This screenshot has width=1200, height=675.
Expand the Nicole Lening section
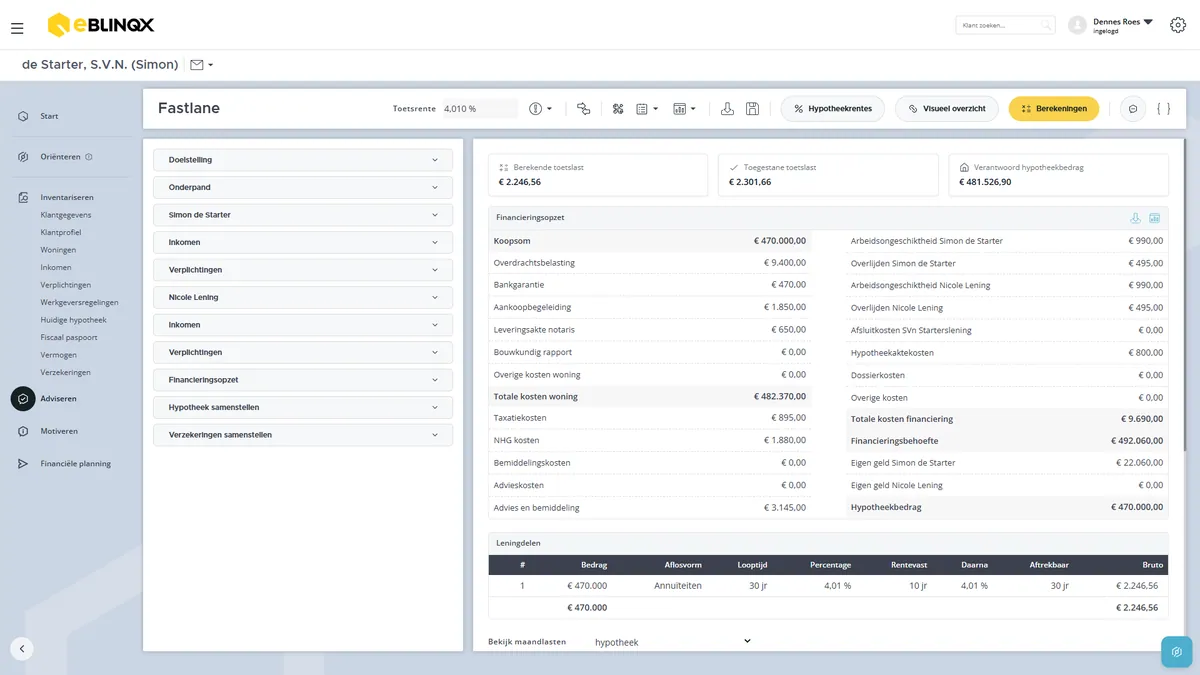(303, 297)
